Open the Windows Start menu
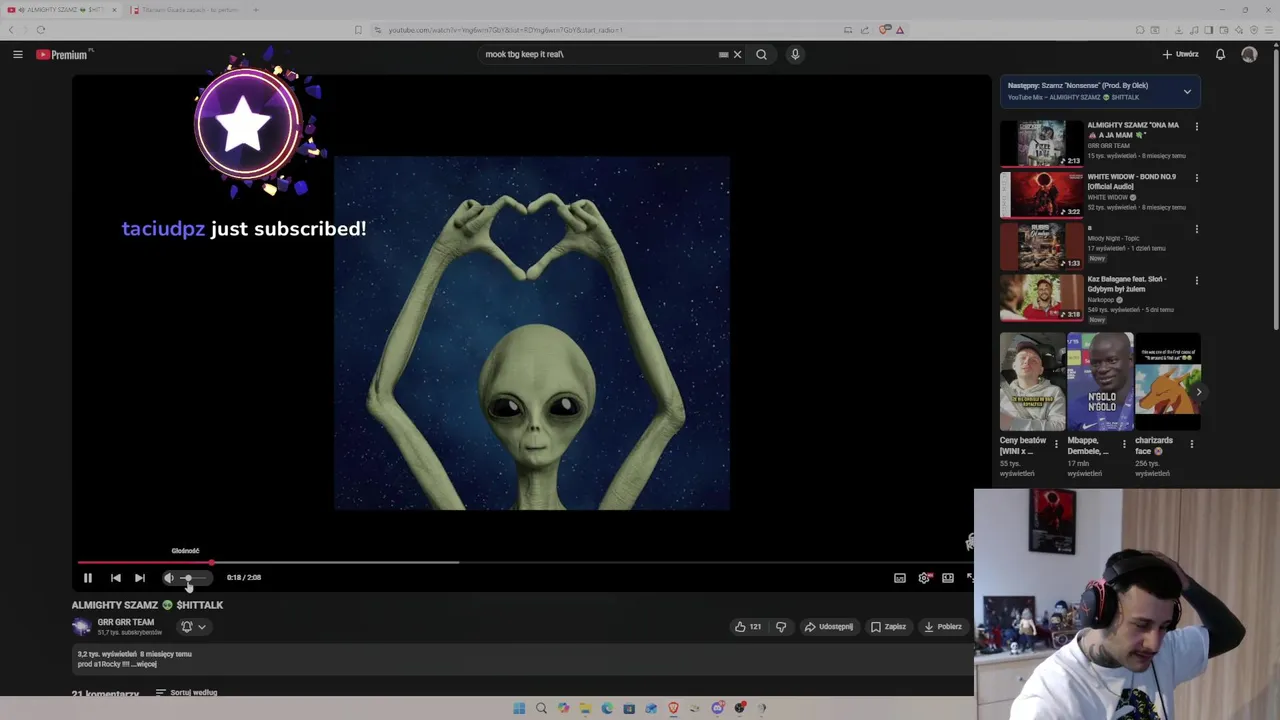 pyautogui.click(x=519, y=708)
